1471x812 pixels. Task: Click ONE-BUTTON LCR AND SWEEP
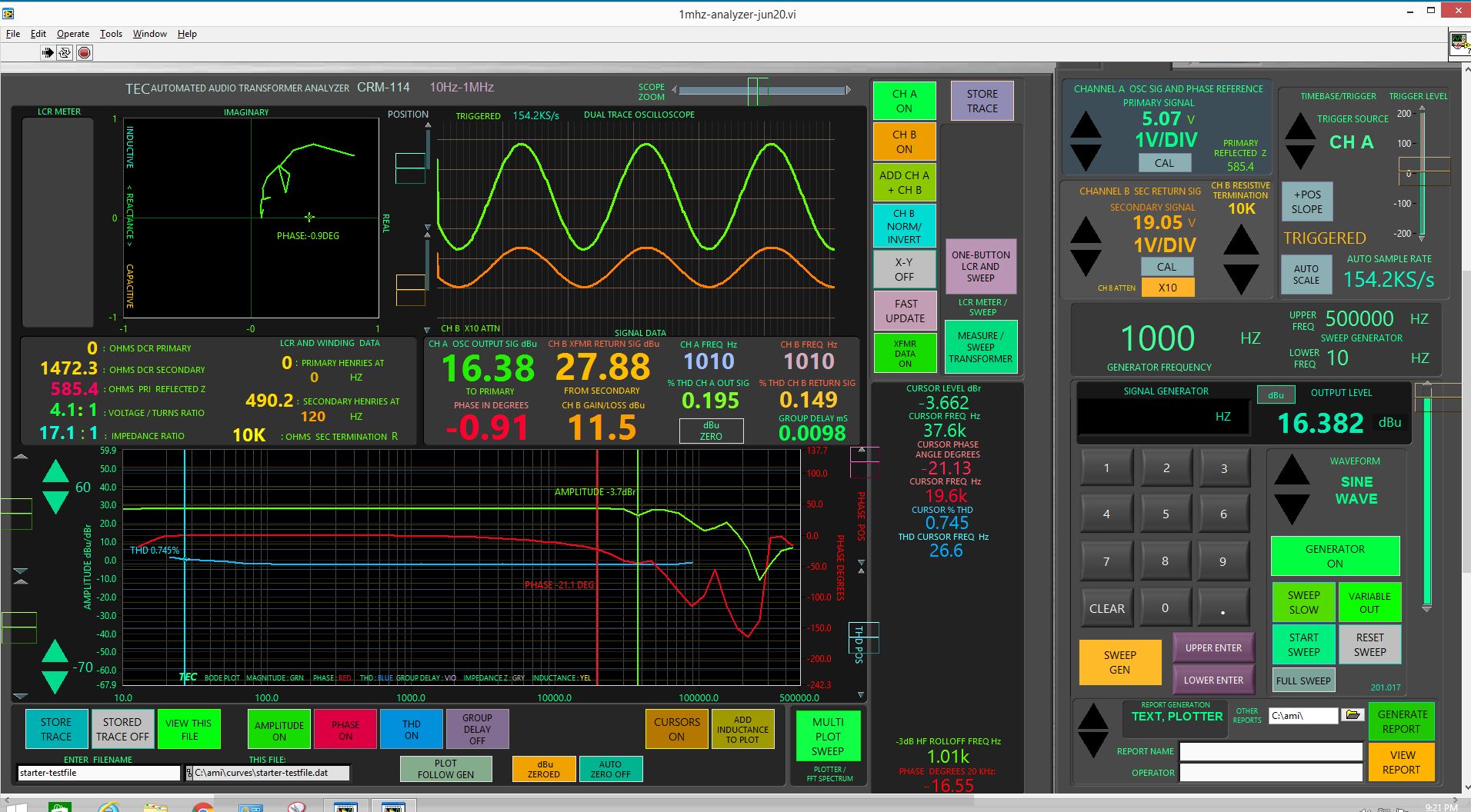click(x=981, y=266)
